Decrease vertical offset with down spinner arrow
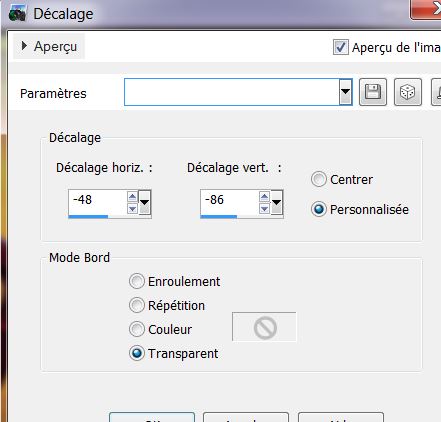This screenshot has height=422, width=441. click(x=264, y=209)
